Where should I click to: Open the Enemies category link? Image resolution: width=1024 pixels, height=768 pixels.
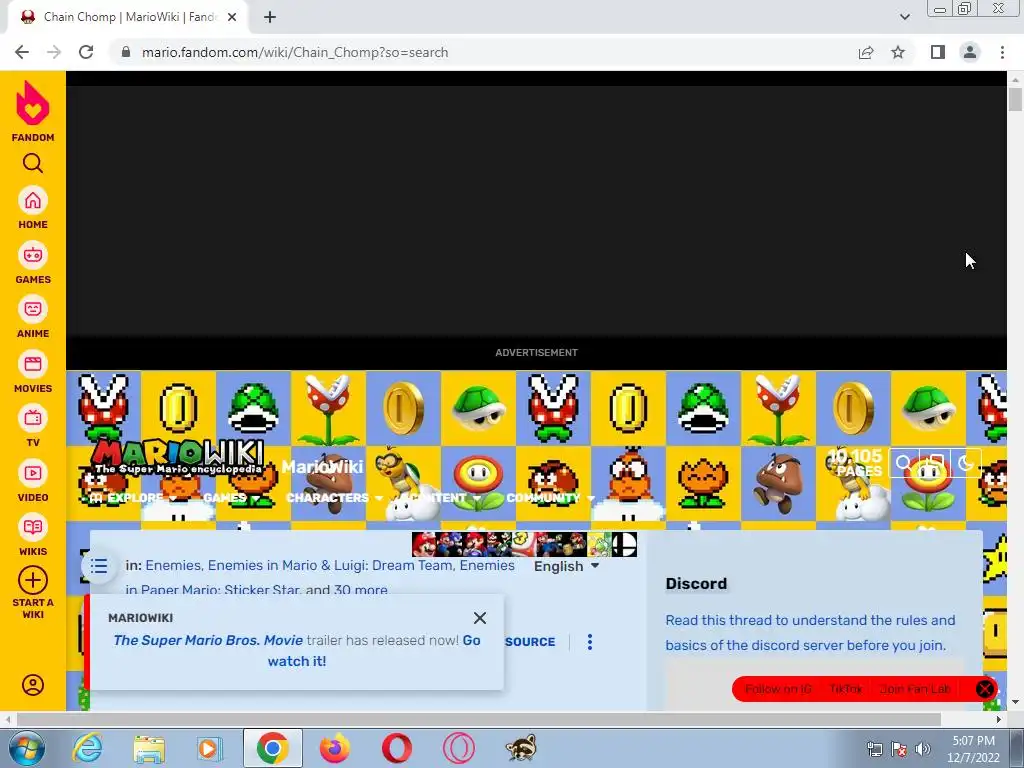coord(173,566)
